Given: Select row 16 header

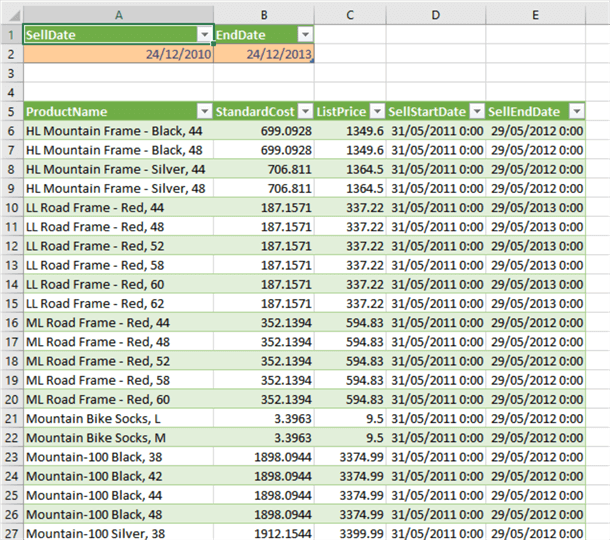Looking at the screenshot, I should (12, 323).
